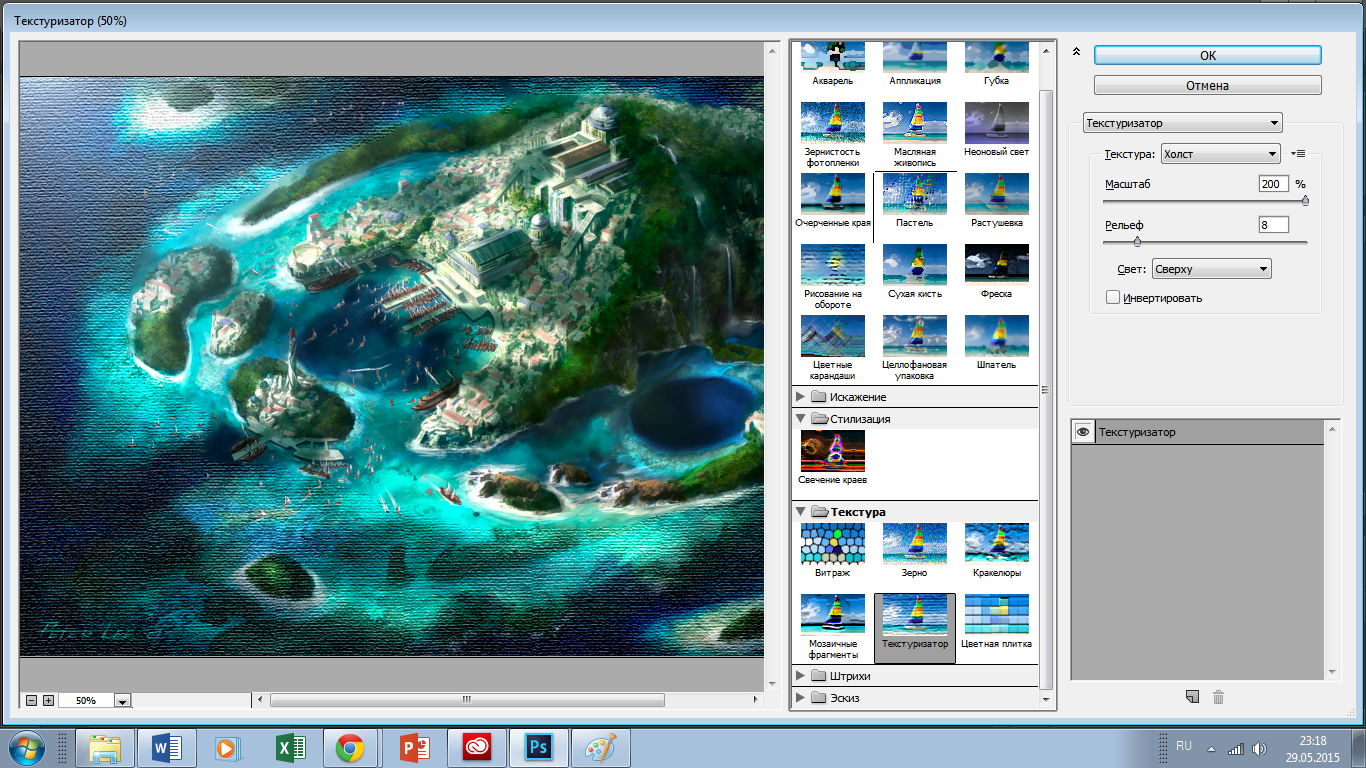Switch to Photoshop taskbar icon
Viewport: 1366px width, 768px height.
pyautogui.click(x=539, y=748)
